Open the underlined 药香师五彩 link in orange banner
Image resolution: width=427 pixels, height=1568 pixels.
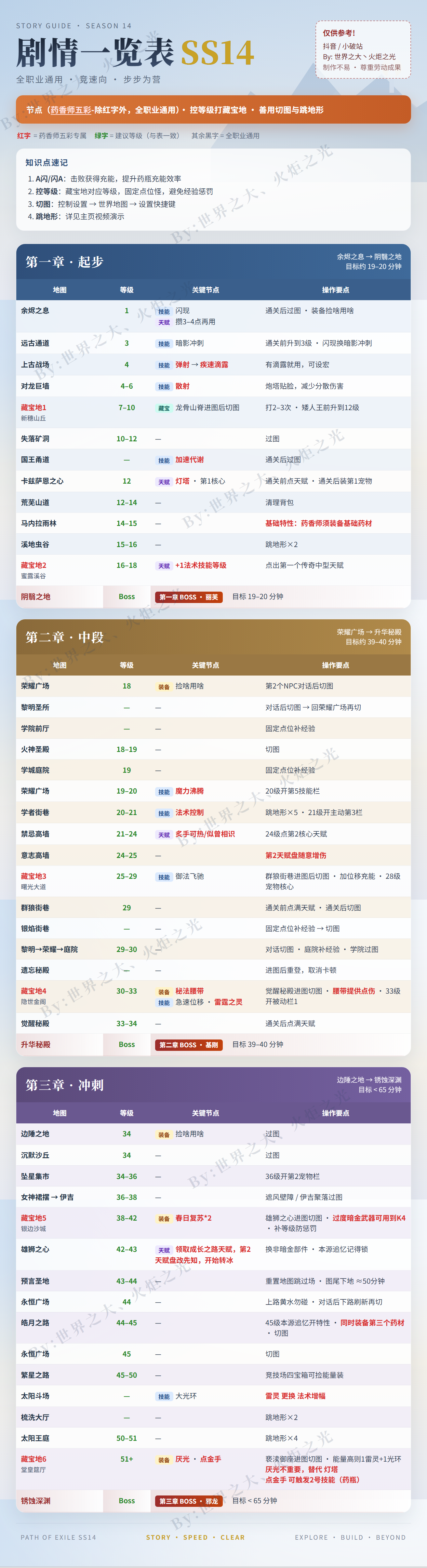click(x=71, y=110)
